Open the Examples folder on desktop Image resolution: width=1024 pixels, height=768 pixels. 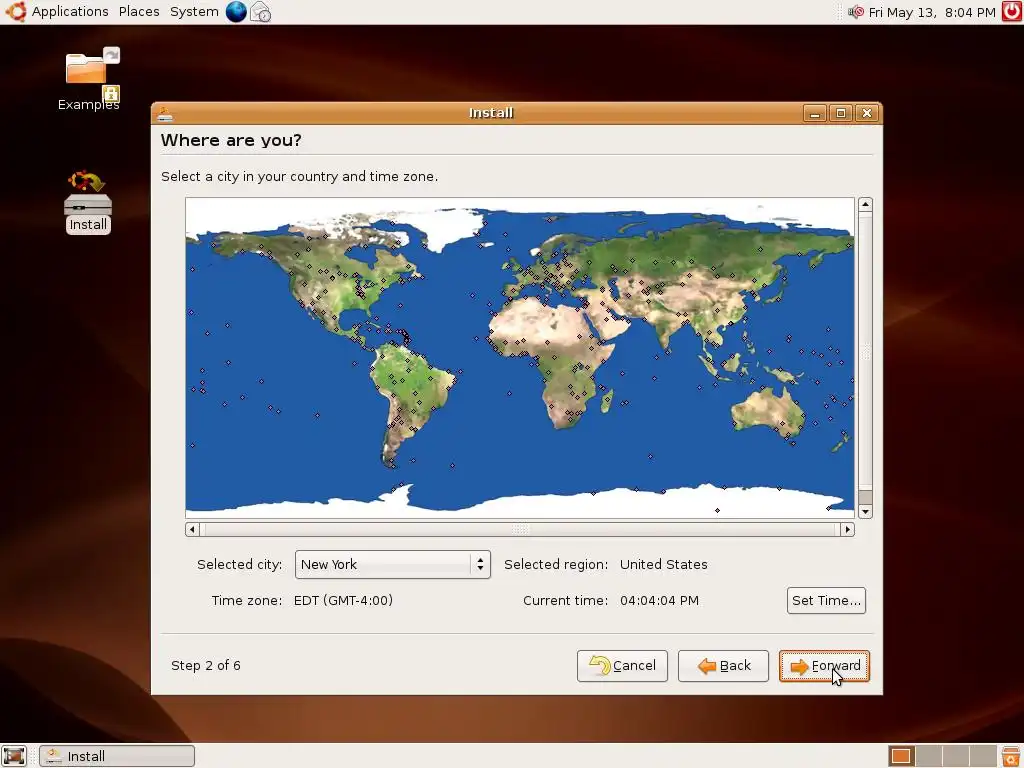[89, 78]
